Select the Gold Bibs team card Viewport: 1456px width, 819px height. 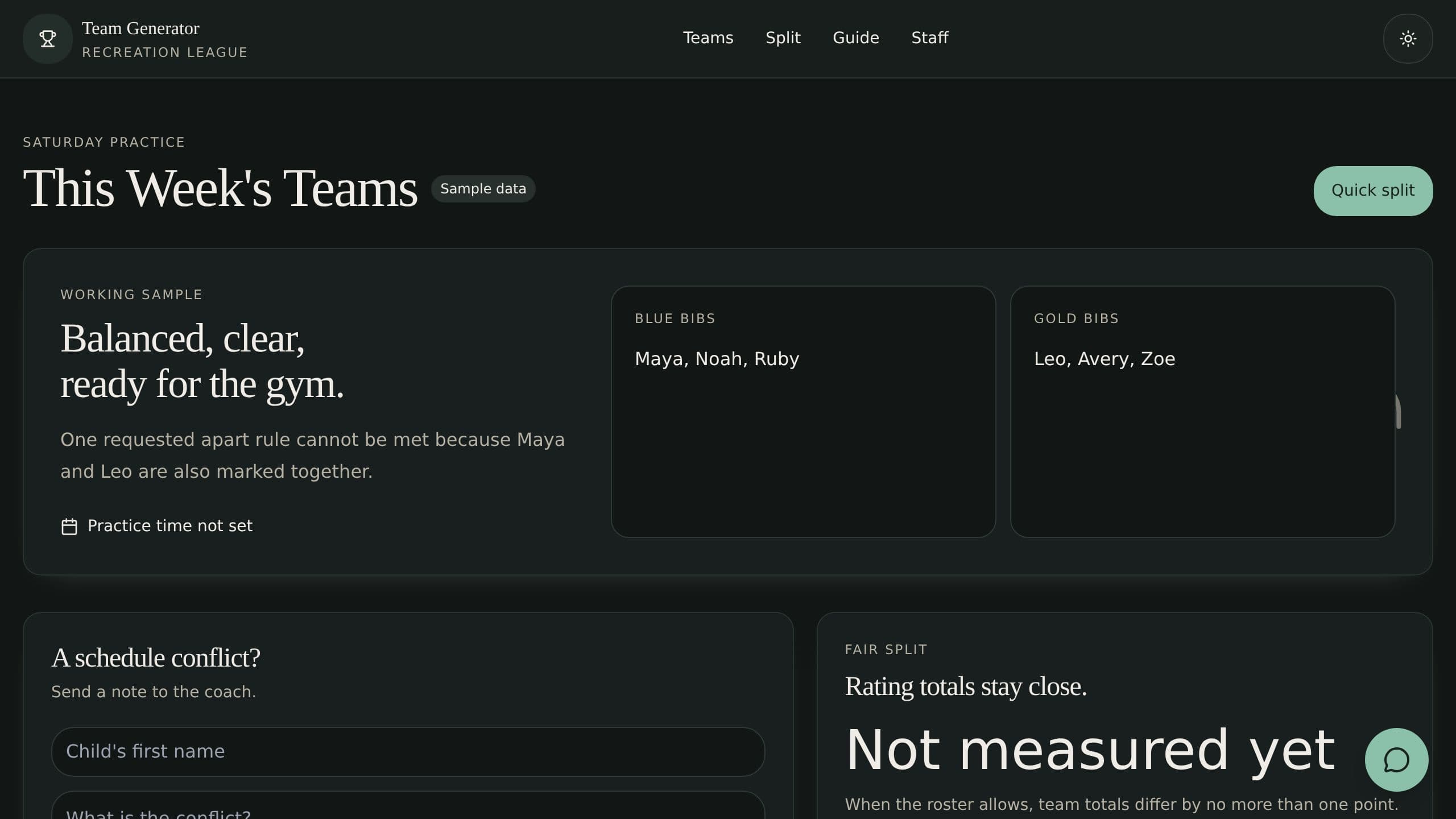click(1202, 411)
